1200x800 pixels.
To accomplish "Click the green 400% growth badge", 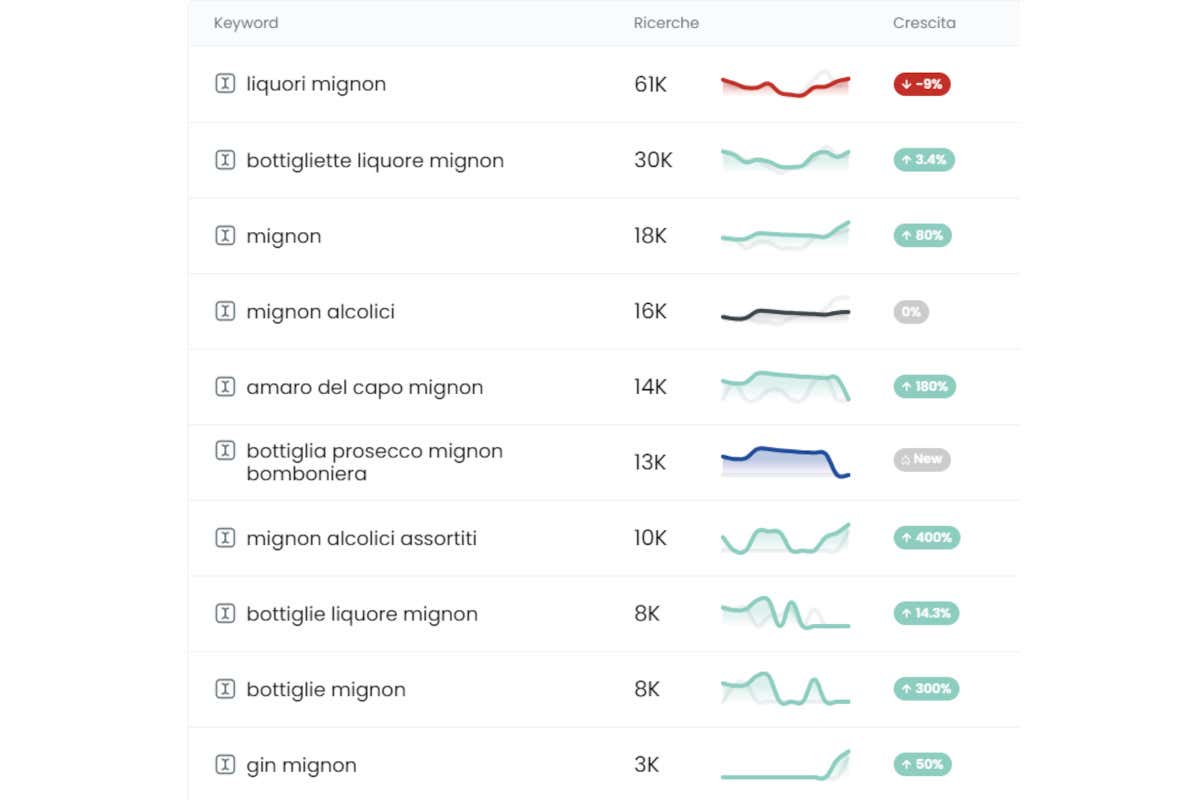I will 926,538.
